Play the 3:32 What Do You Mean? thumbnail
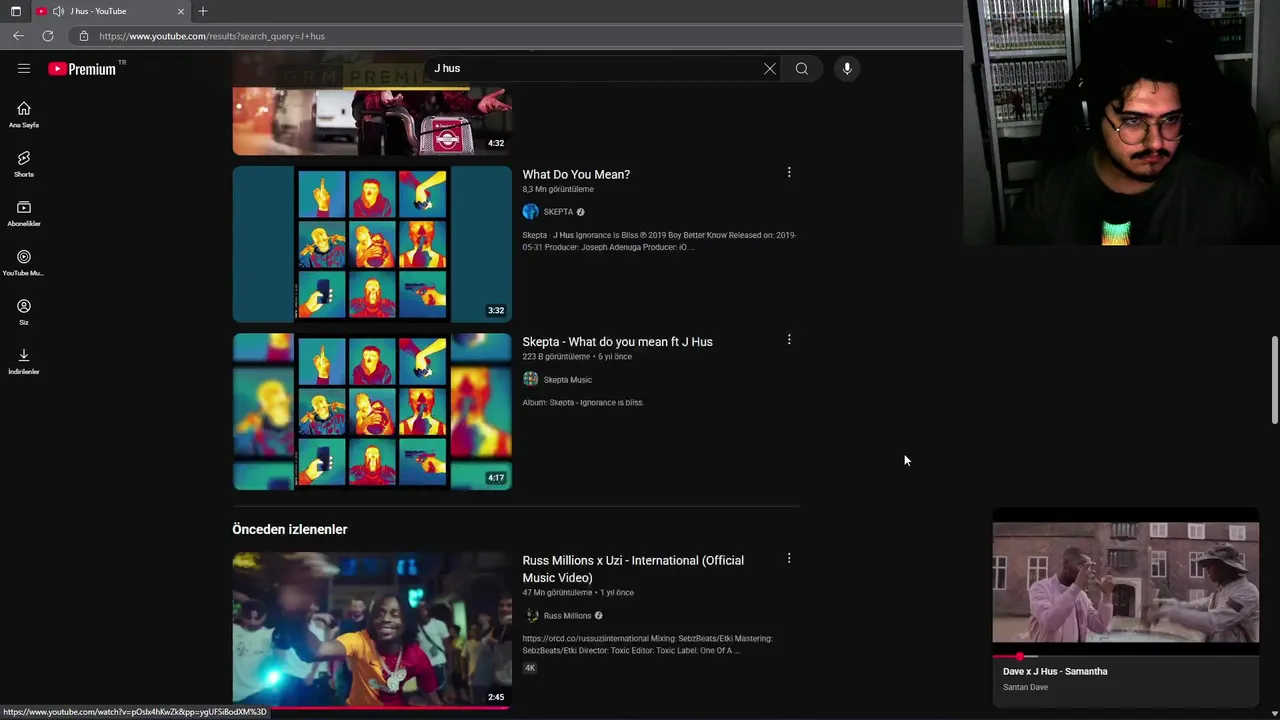This screenshot has height=720, width=1280. click(372, 244)
